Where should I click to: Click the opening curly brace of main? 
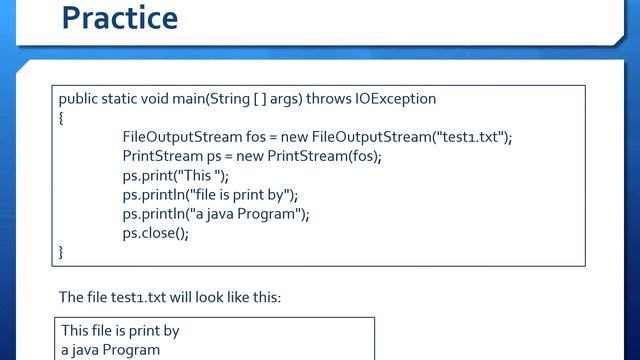pyautogui.click(x=61, y=118)
